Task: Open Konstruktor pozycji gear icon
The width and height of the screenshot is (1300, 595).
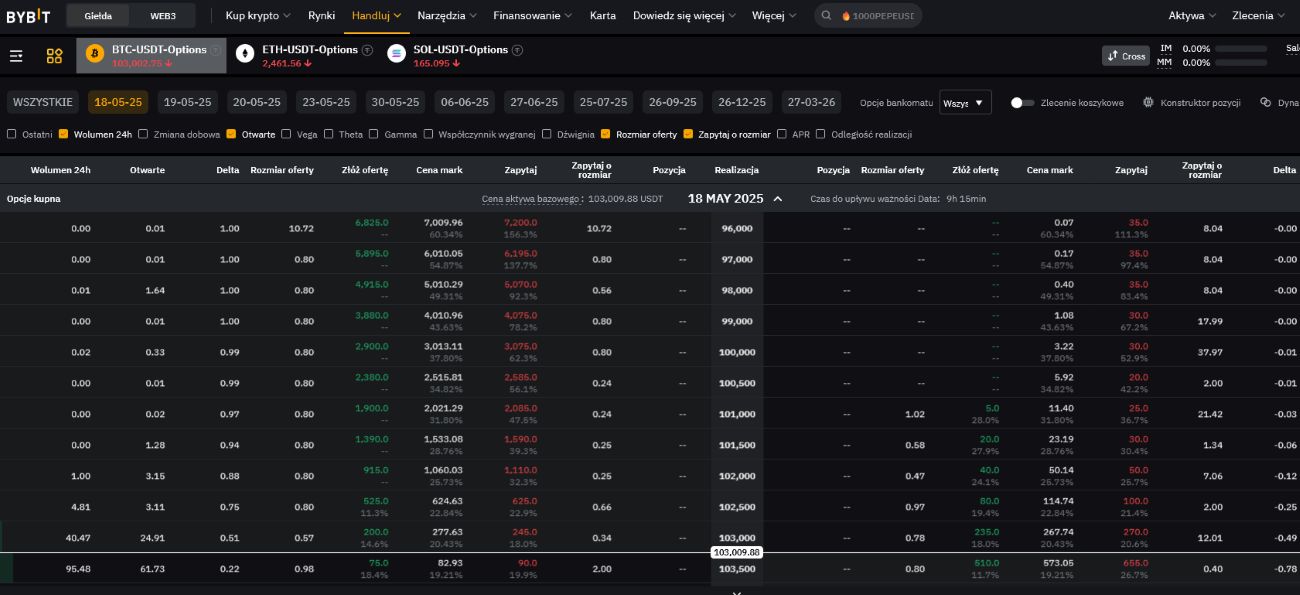Action: (1148, 102)
